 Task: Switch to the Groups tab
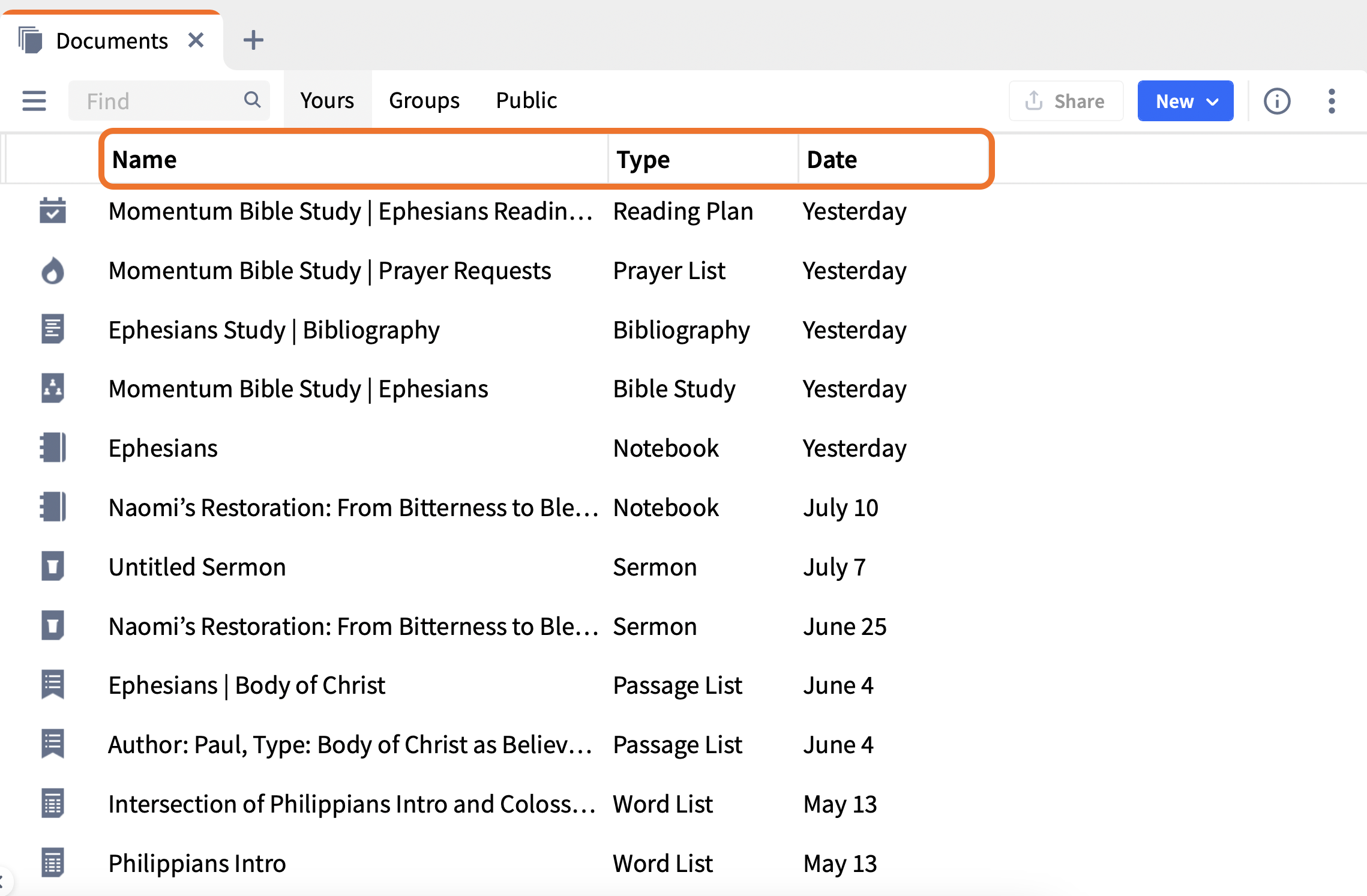[424, 100]
